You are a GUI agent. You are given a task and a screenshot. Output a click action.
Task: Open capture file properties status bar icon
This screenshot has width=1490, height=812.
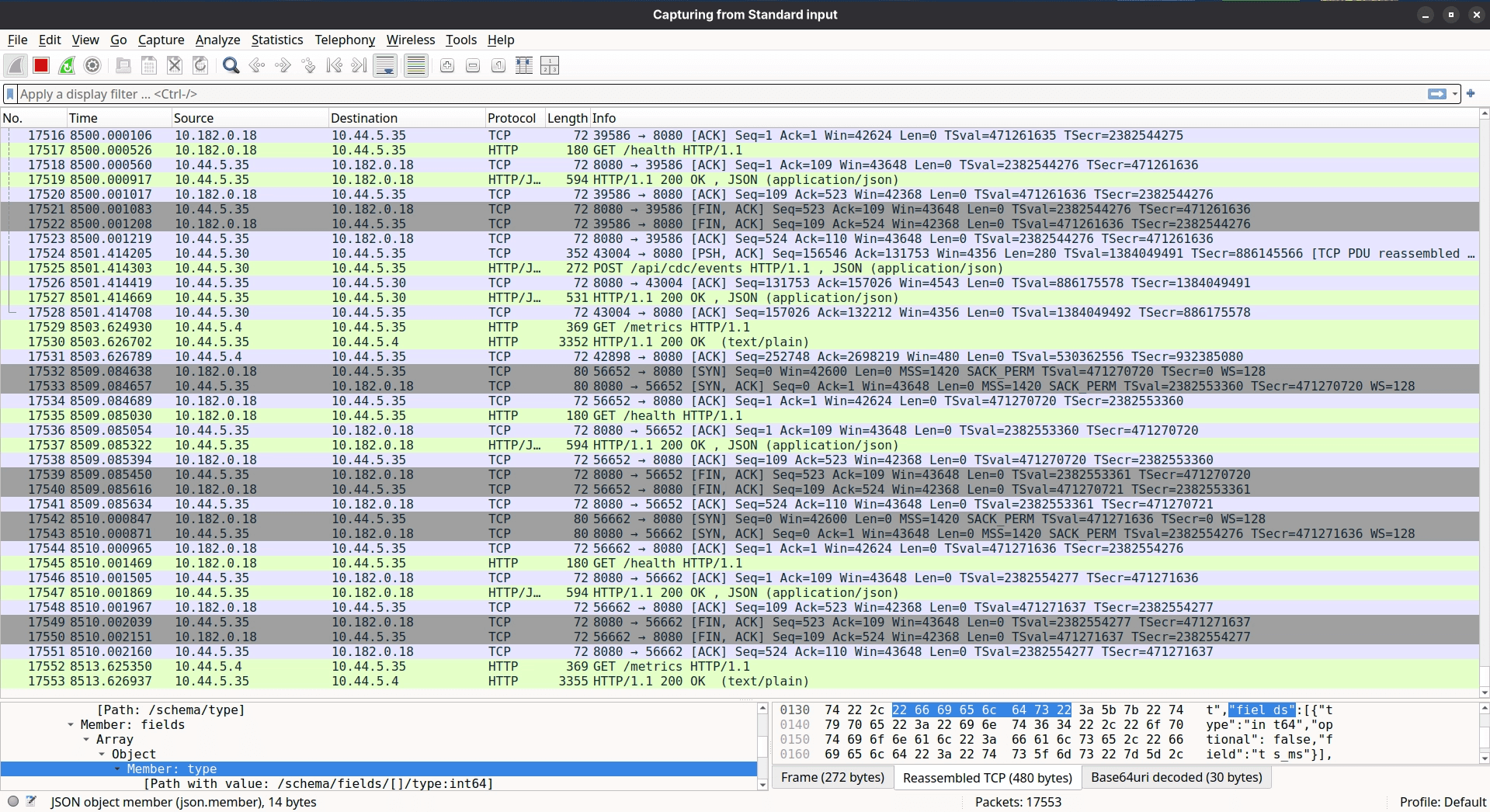(x=31, y=801)
